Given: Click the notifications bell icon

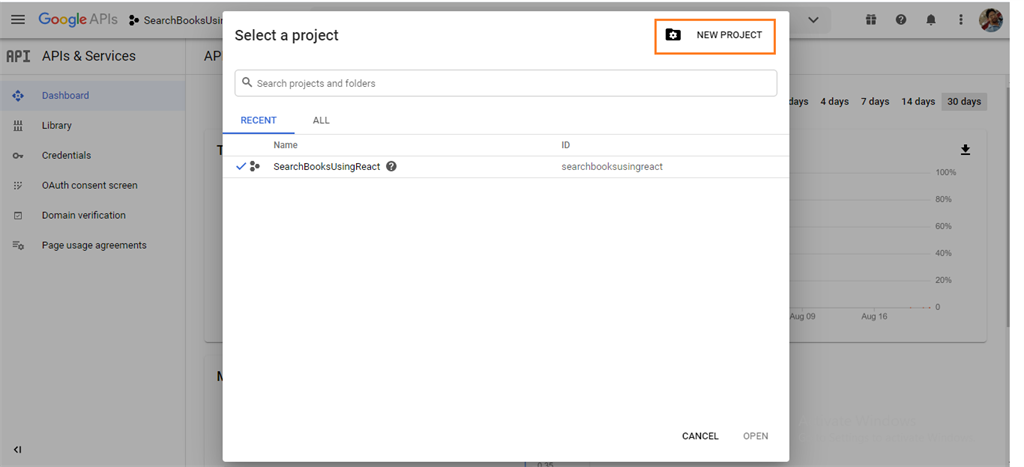Looking at the screenshot, I should coord(931,20).
